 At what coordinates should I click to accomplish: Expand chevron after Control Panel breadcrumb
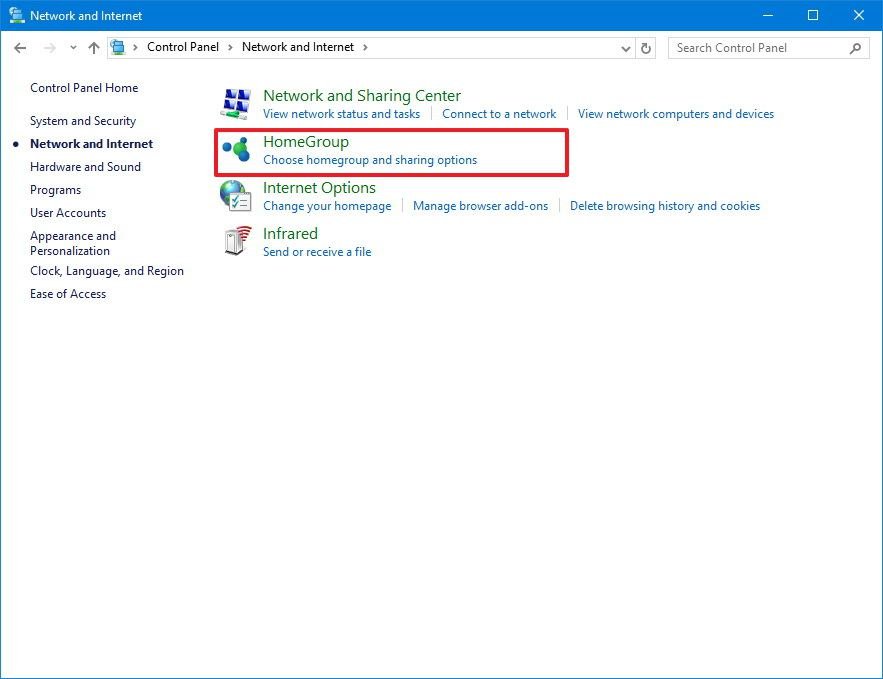coord(230,47)
